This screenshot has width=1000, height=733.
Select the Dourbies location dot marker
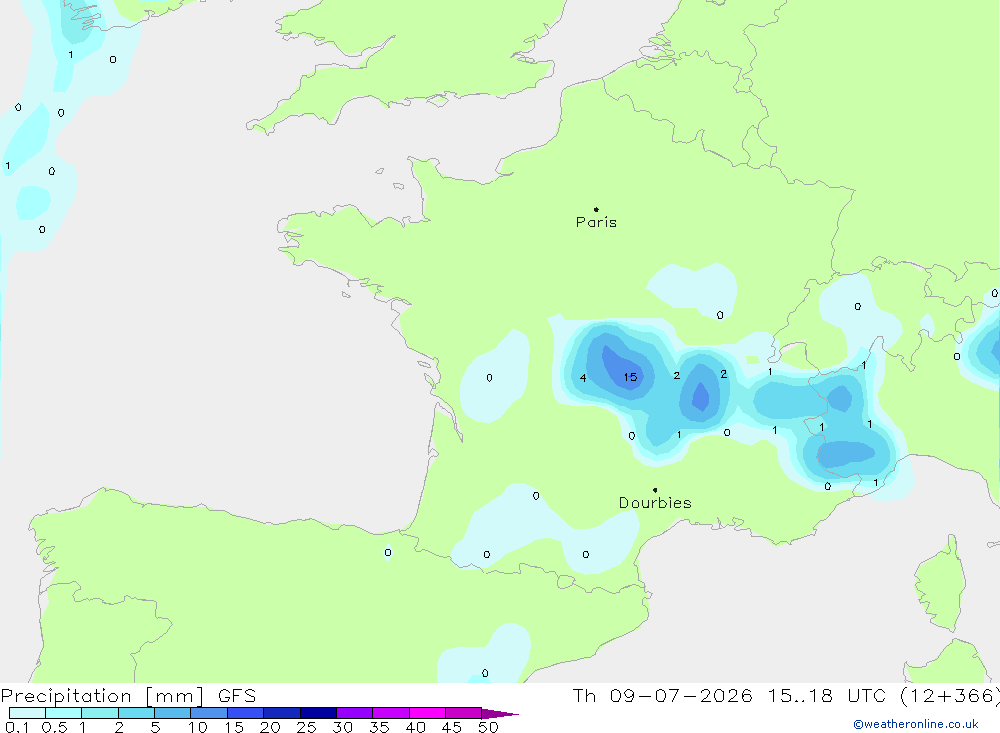click(x=655, y=490)
